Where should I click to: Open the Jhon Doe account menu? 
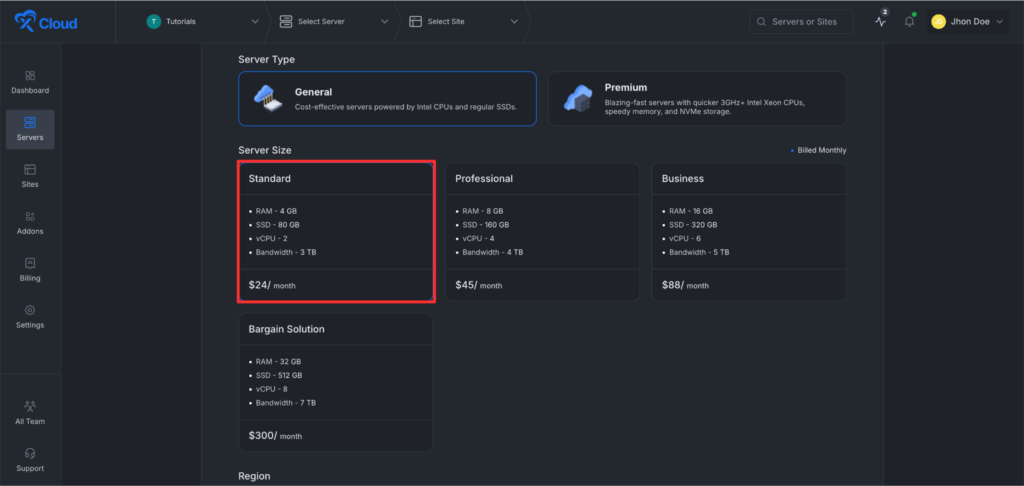point(967,21)
